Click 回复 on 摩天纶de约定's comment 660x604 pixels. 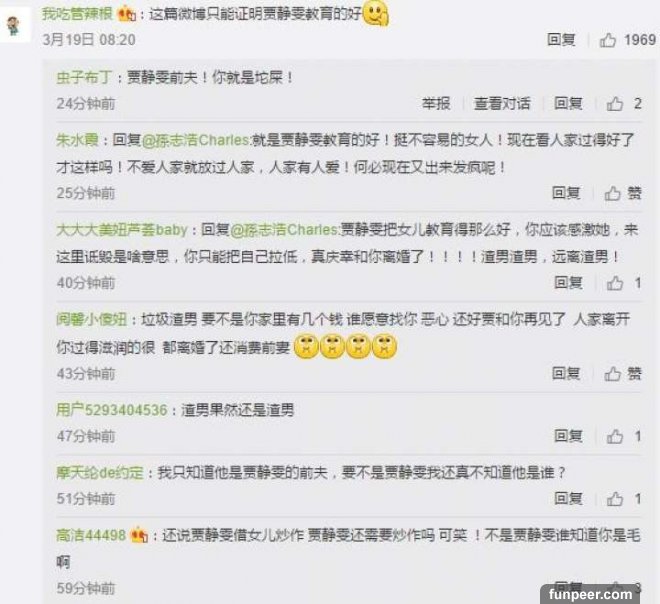pos(568,498)
